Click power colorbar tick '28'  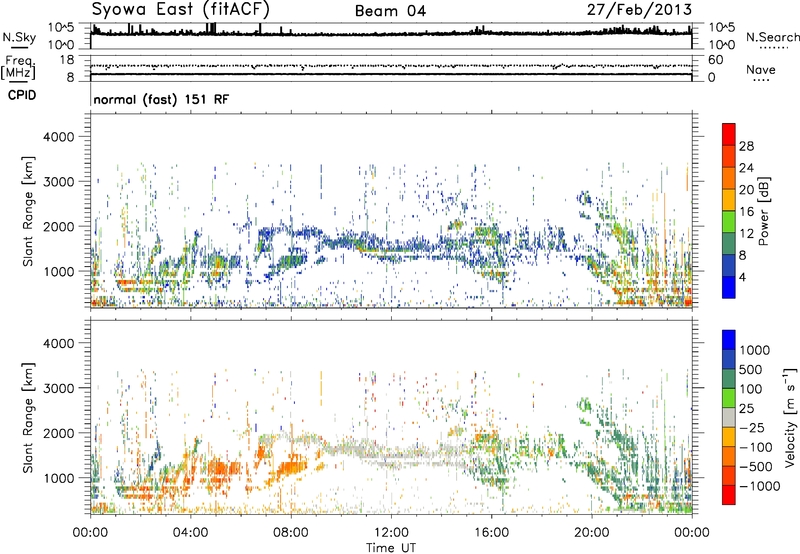point(746,146)
